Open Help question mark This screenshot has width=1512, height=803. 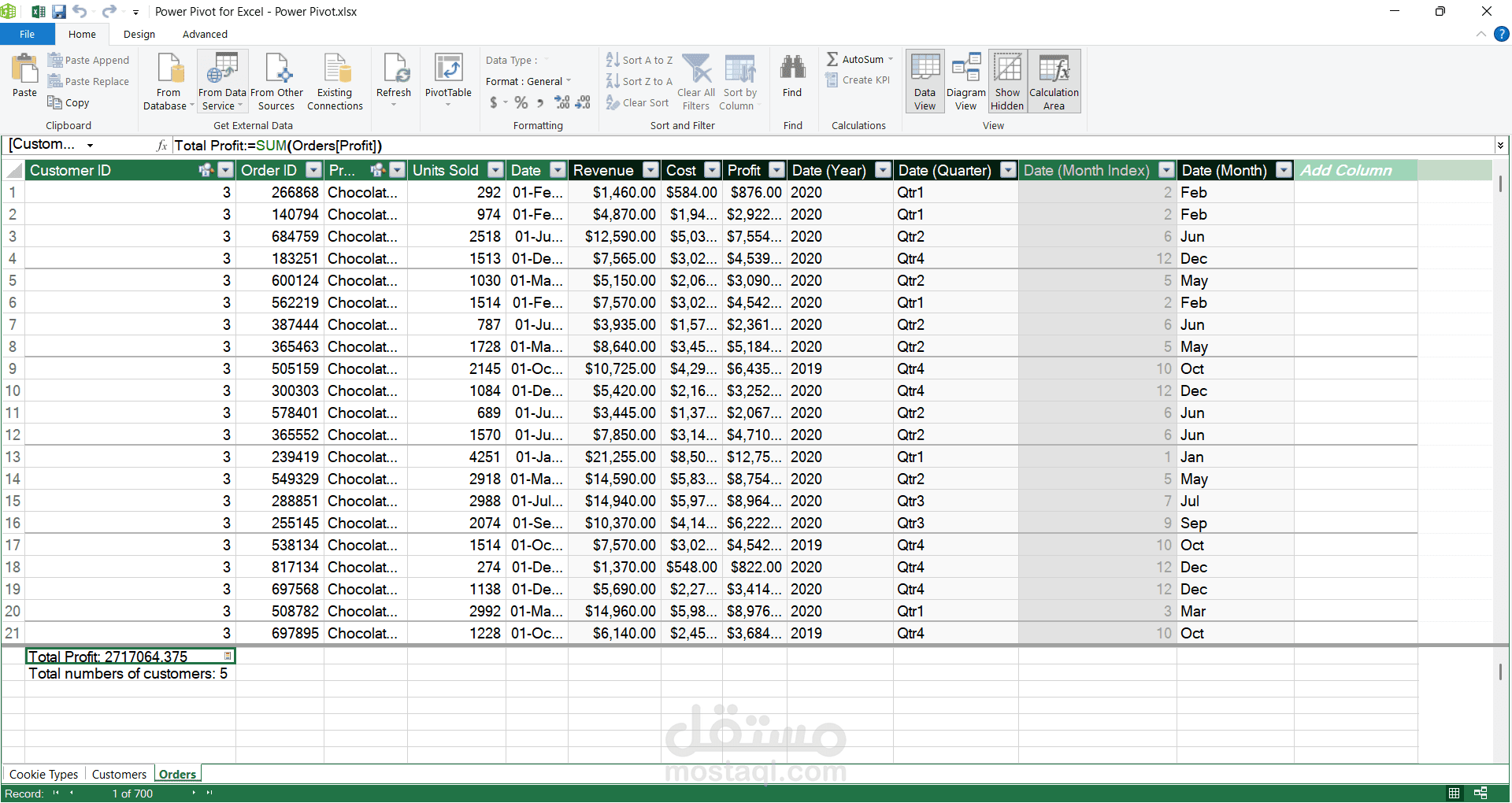coord(1502,34)
